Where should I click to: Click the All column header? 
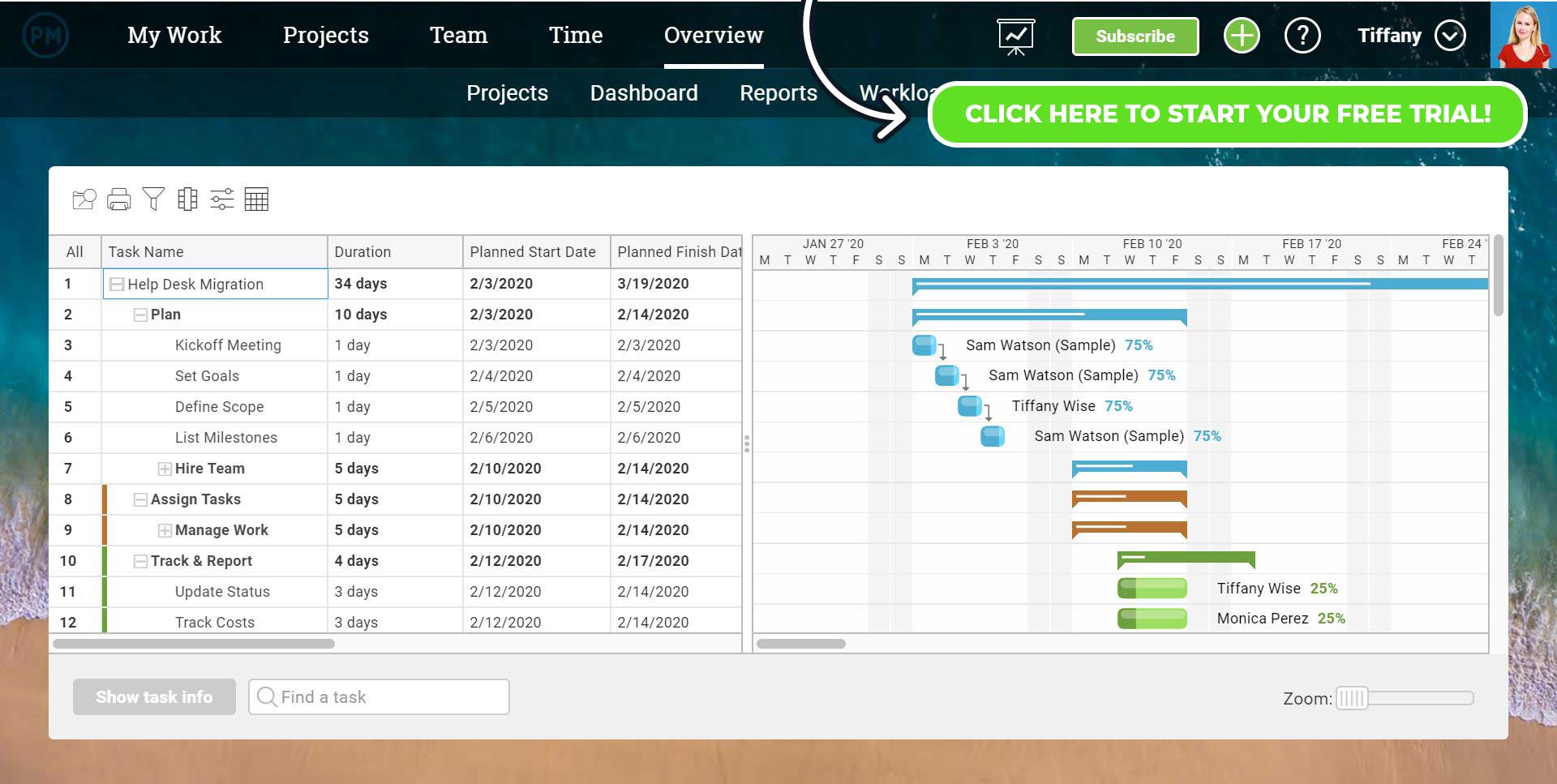tap(75, 252)
